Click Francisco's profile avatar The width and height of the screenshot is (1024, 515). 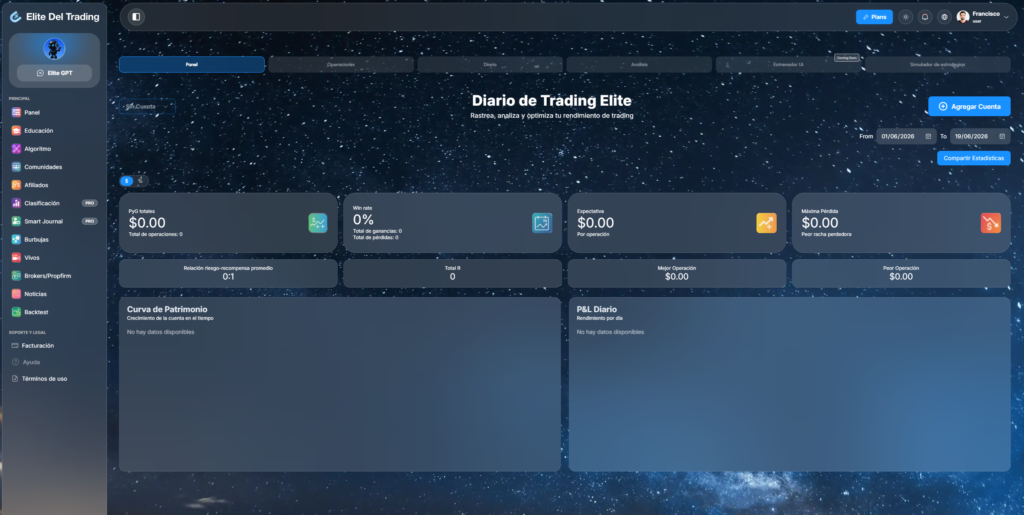coord(963,17)
